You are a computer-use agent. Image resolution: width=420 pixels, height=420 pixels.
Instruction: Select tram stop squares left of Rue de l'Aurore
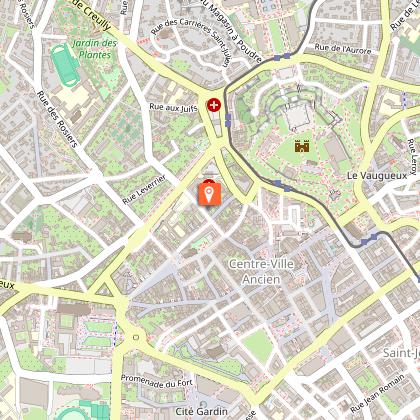pos(282,57)
